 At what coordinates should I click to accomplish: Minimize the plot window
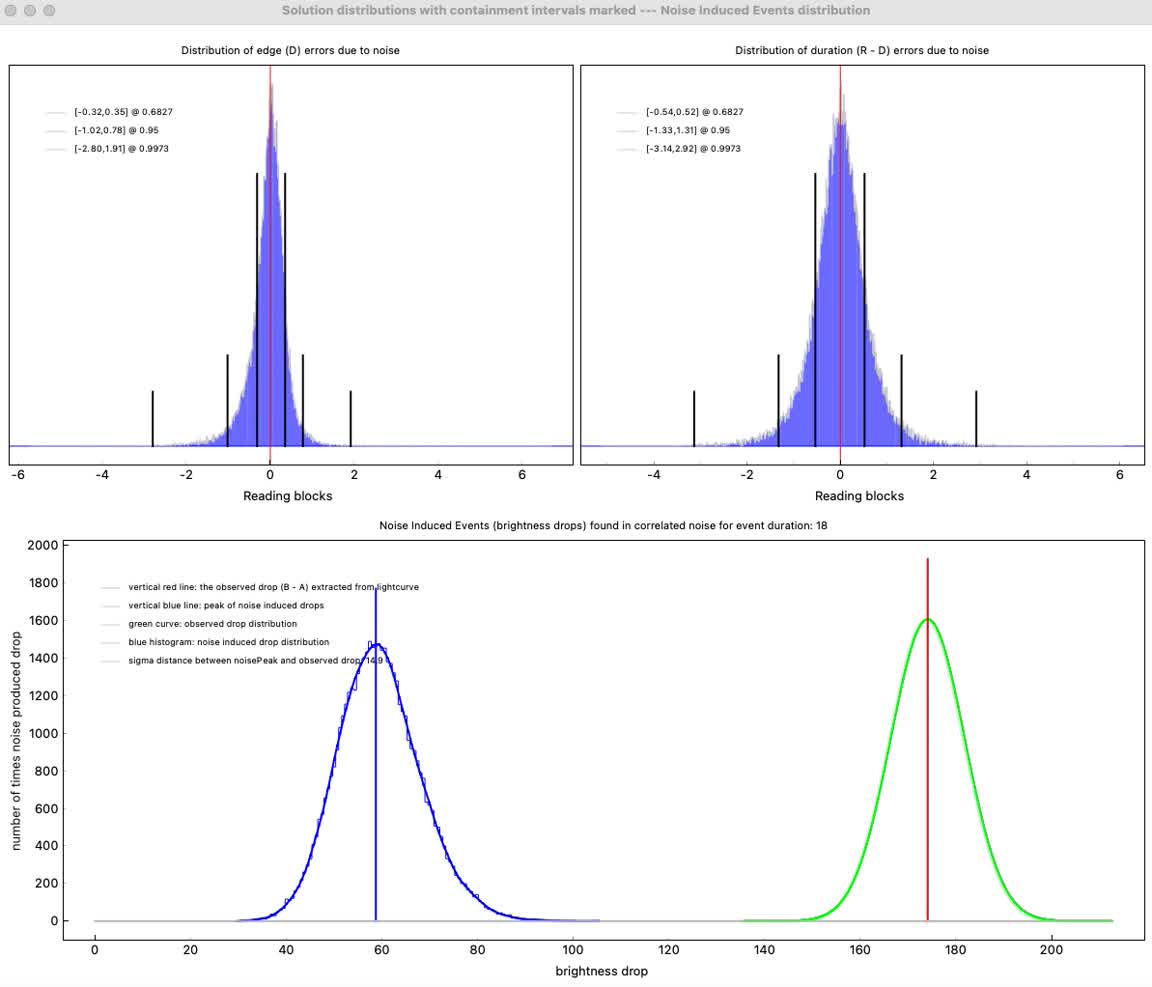pos(29,11)
